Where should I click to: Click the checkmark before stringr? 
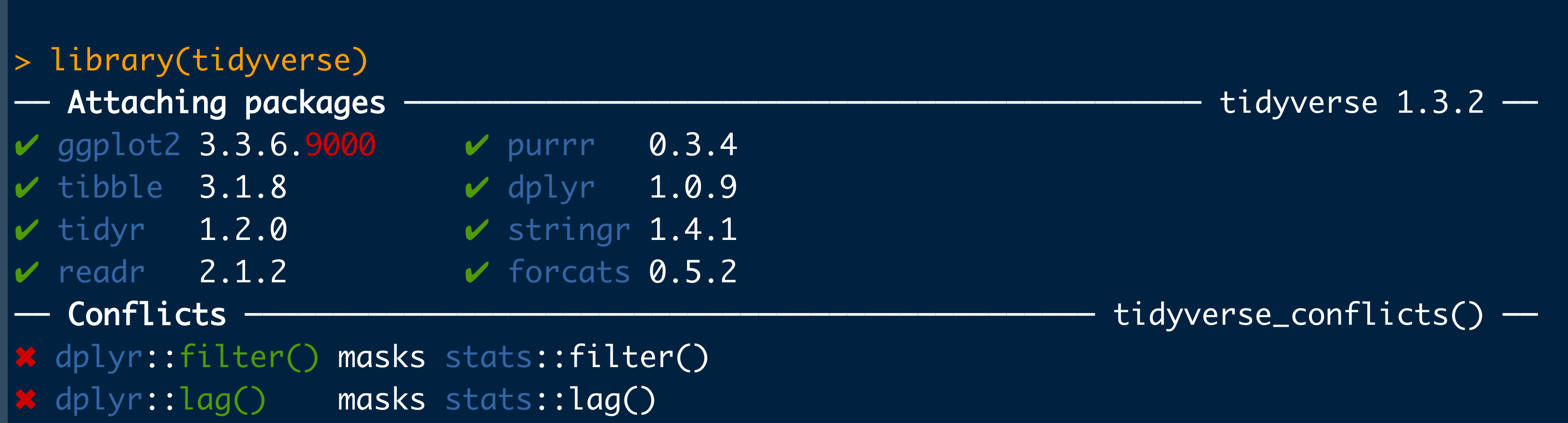tap(477, 230)
